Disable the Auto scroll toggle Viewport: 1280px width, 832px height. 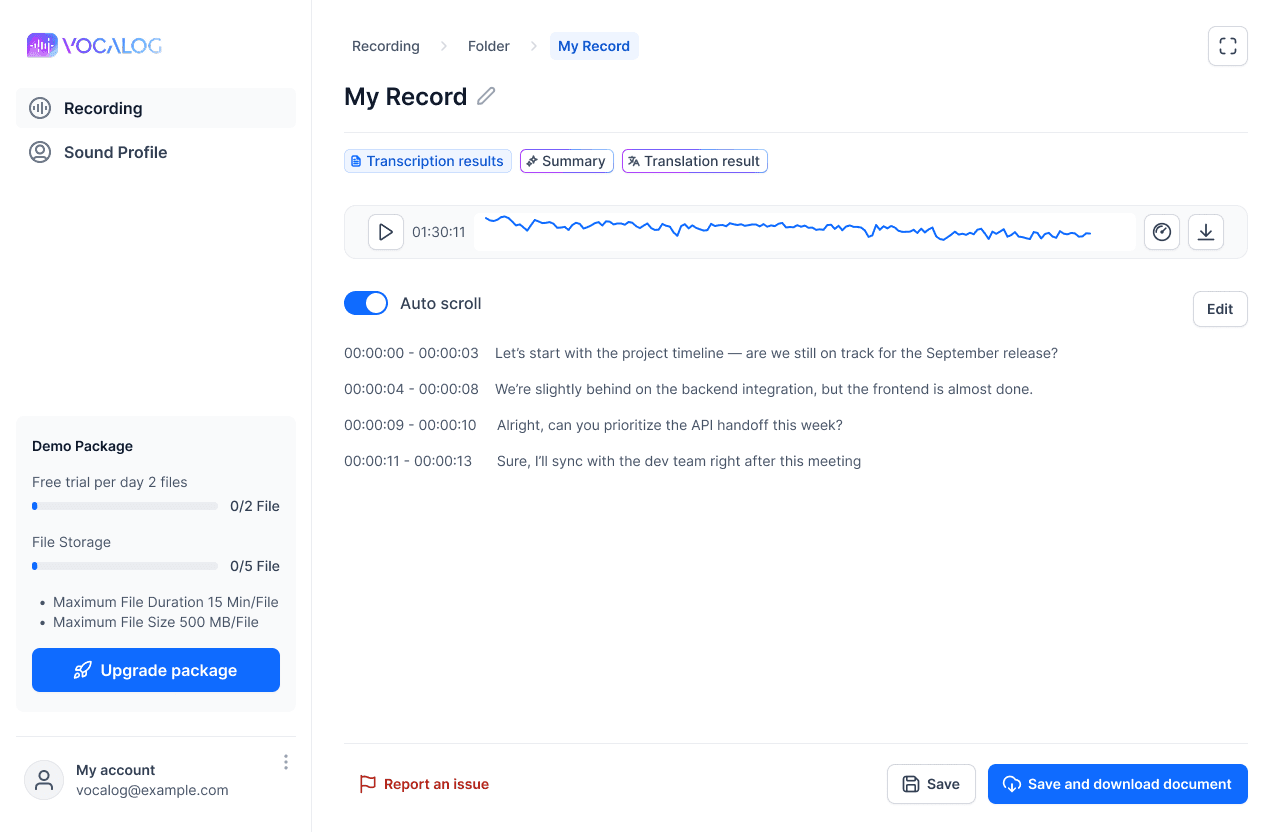point(366,302)
